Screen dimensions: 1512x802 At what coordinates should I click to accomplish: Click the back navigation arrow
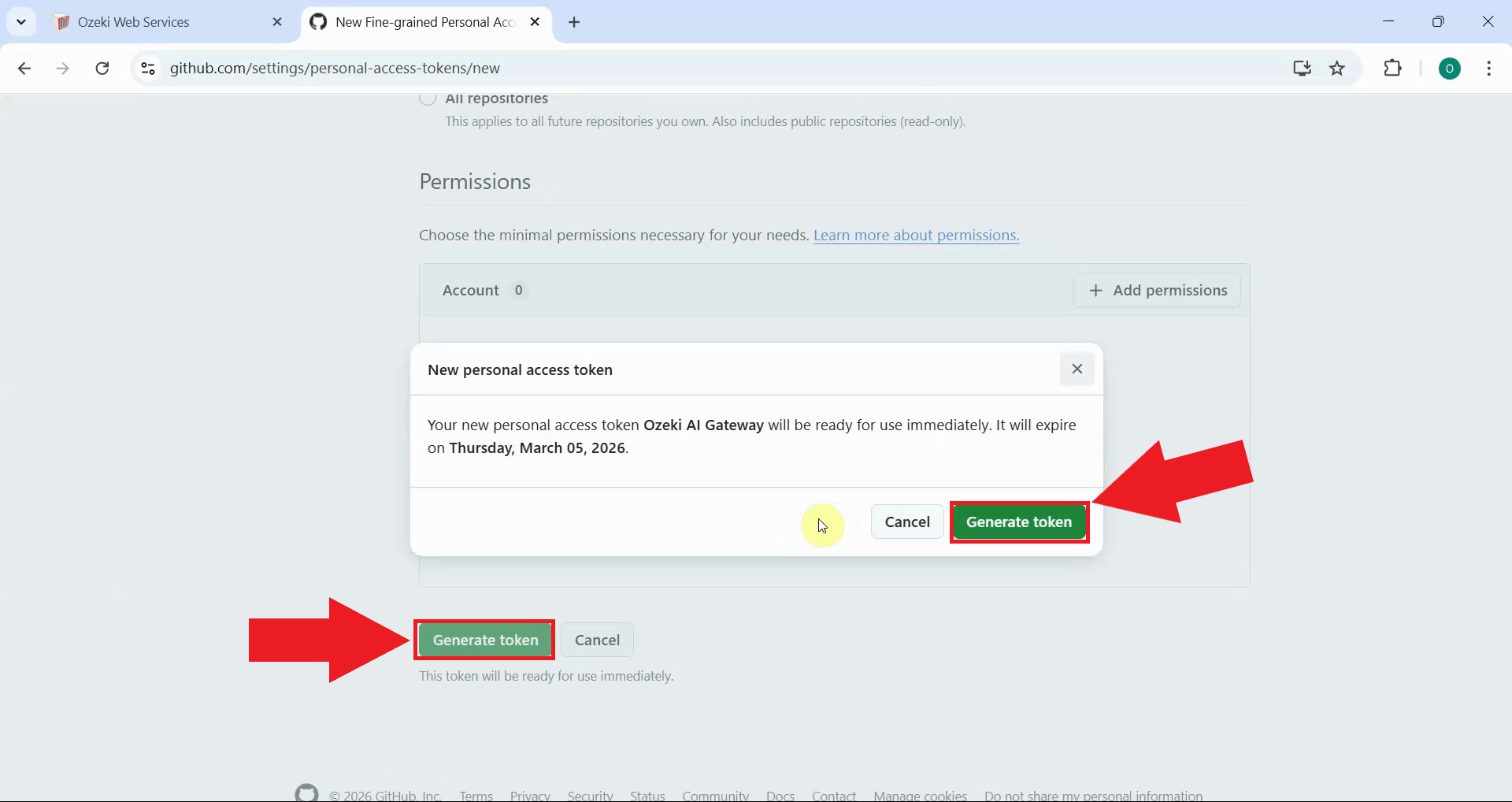coord(24,69)
